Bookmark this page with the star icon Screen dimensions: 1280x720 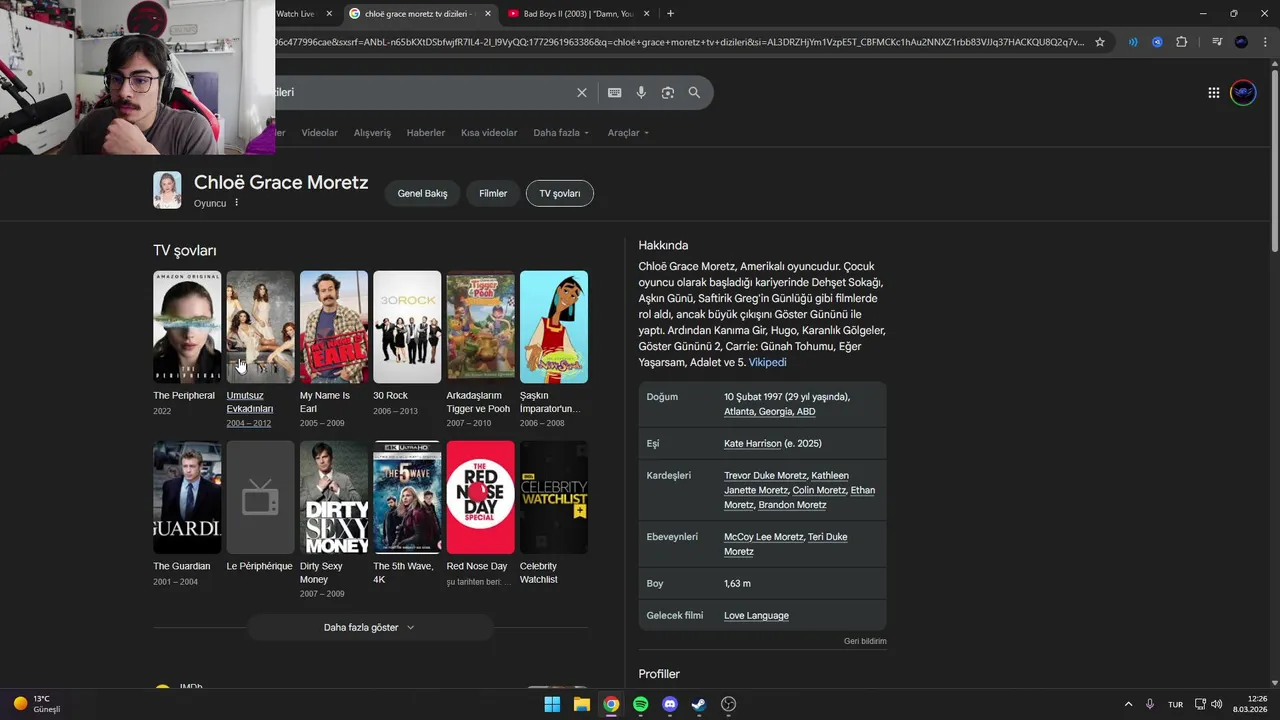tap(1100, 42)
